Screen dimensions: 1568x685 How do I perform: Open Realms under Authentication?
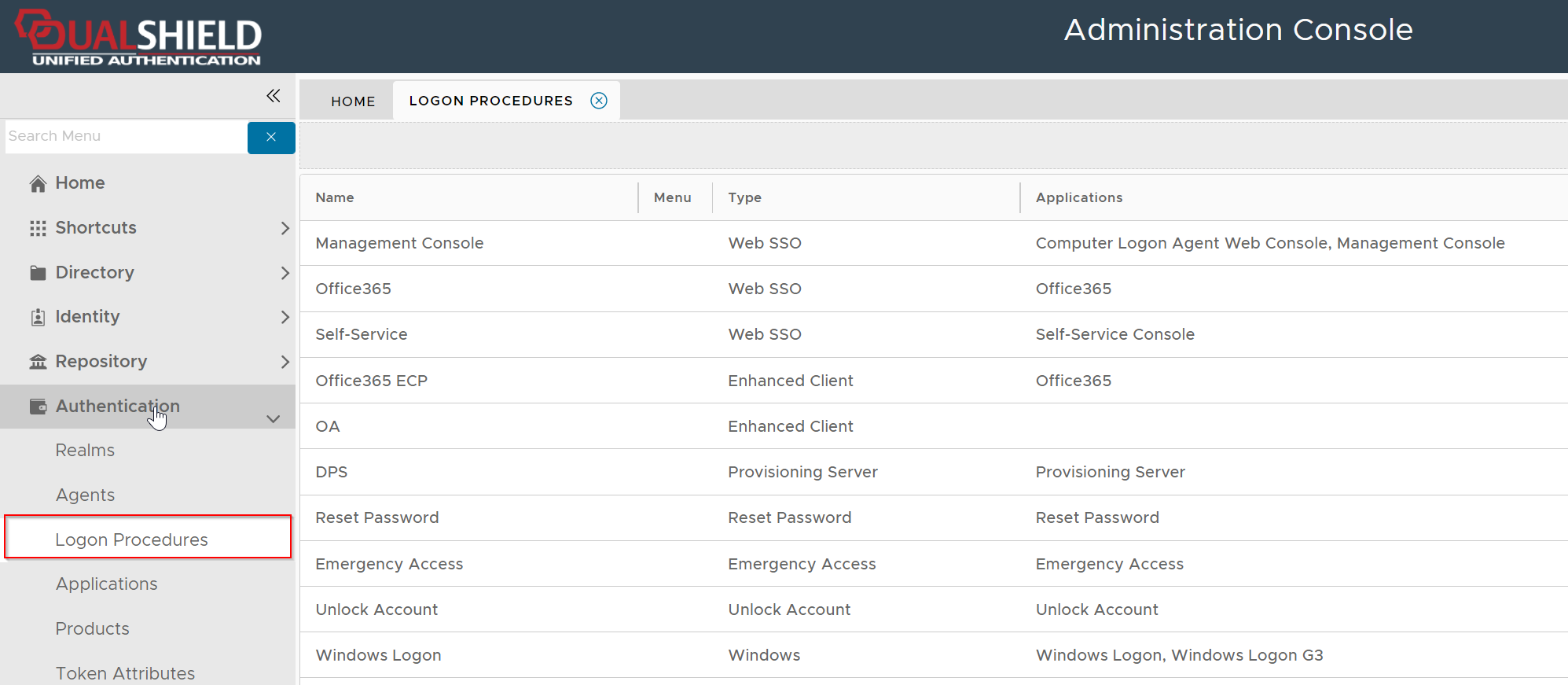point(85,451)
